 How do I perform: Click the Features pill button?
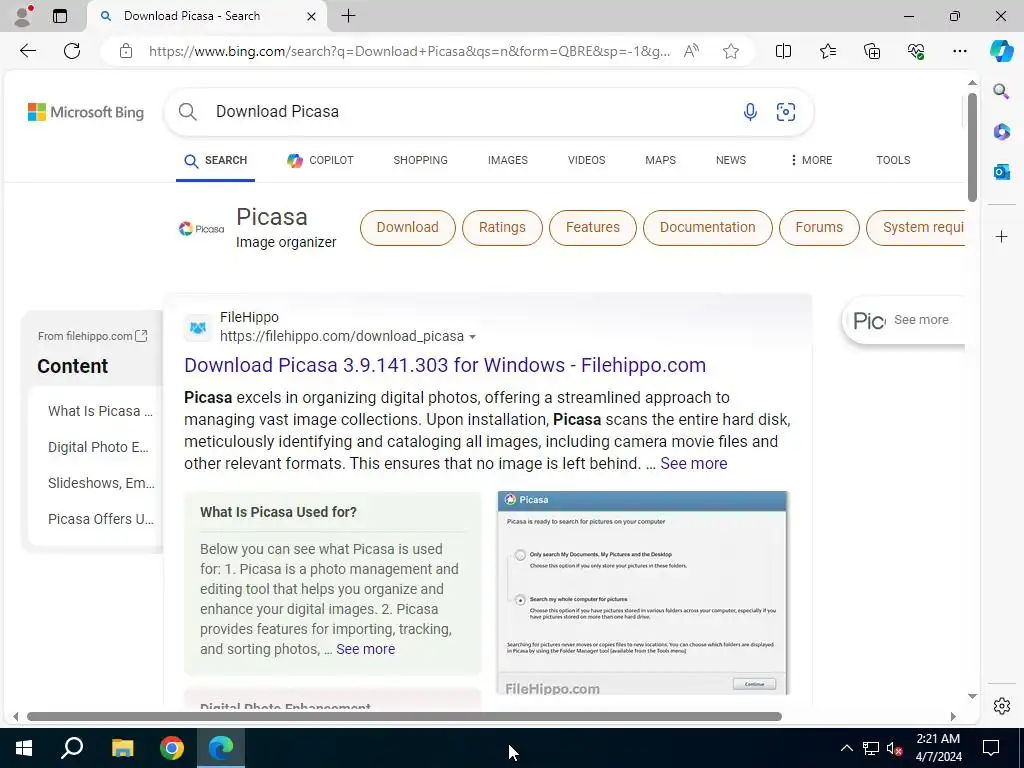tap(592, 227)
